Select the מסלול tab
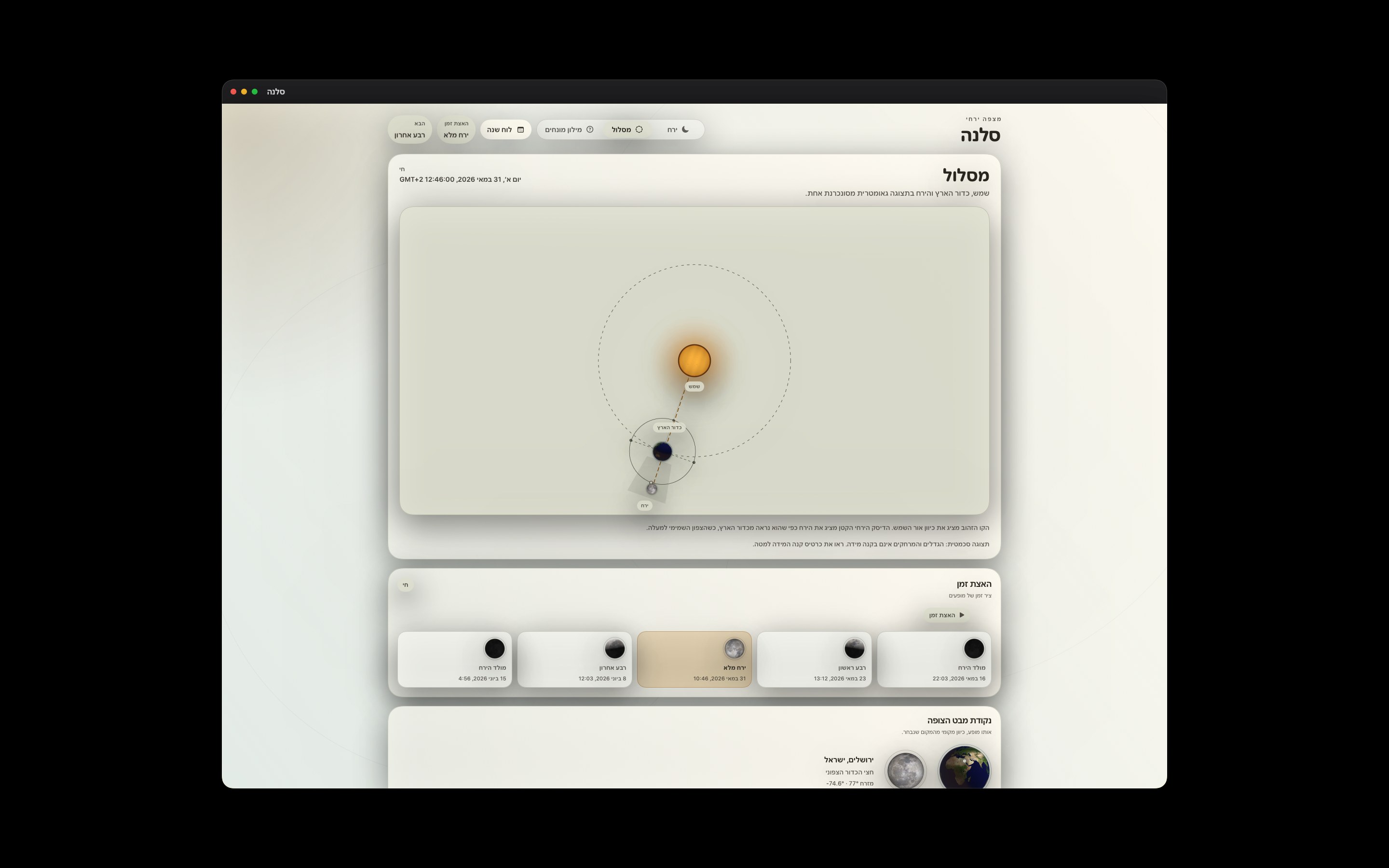This screenshot has width=1389, height=868. [x=627, y=130]
